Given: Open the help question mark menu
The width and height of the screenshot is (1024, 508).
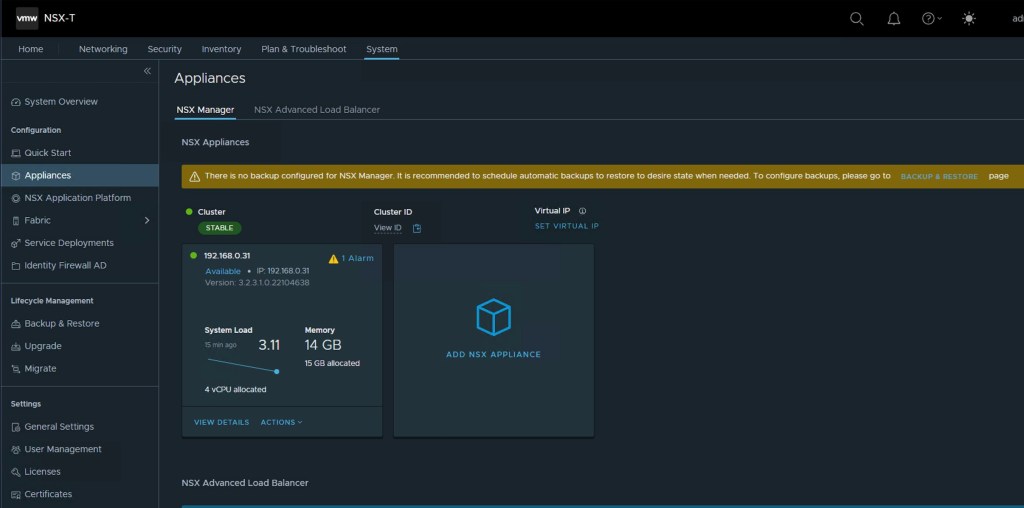Looking at the screenshot, I should click(x=930, y=18).
